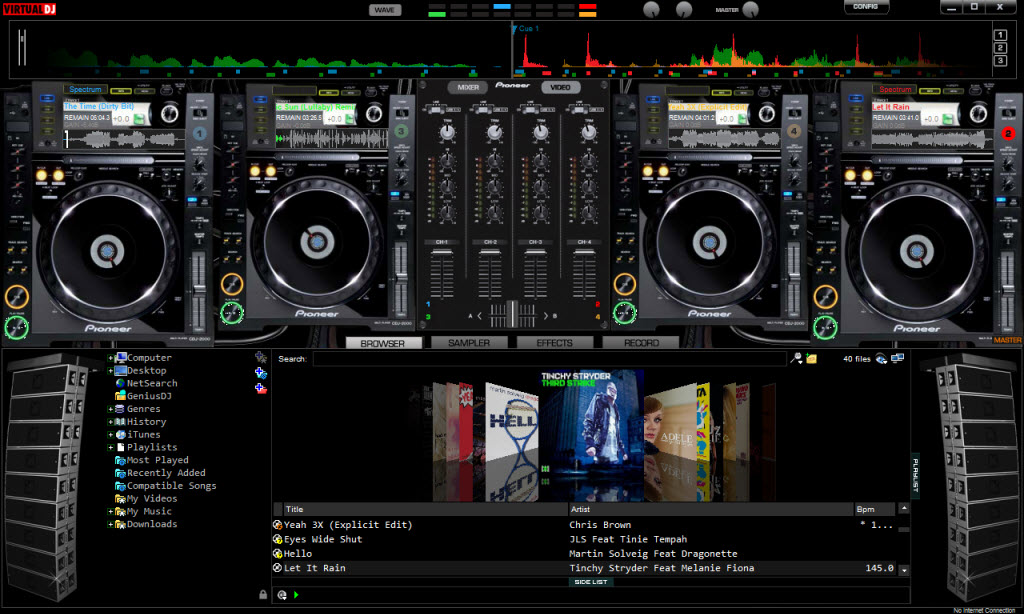Viewport: 1024px width, 614px height.
Task: Click the green play/pause button on deck 4
Action: click(x=624, y=314)
